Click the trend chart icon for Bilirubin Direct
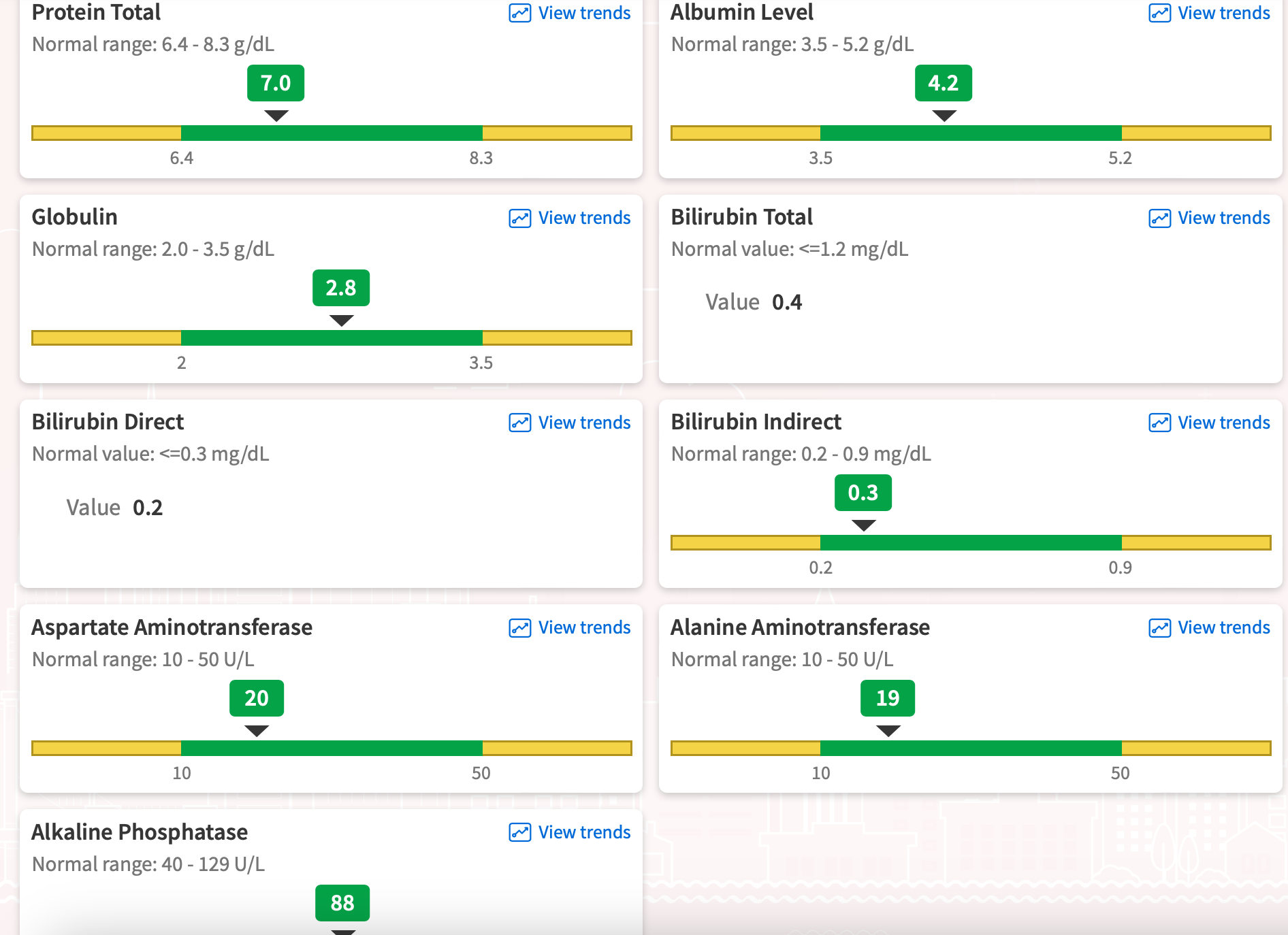1288x935 pixels. [x=520, y=423]
